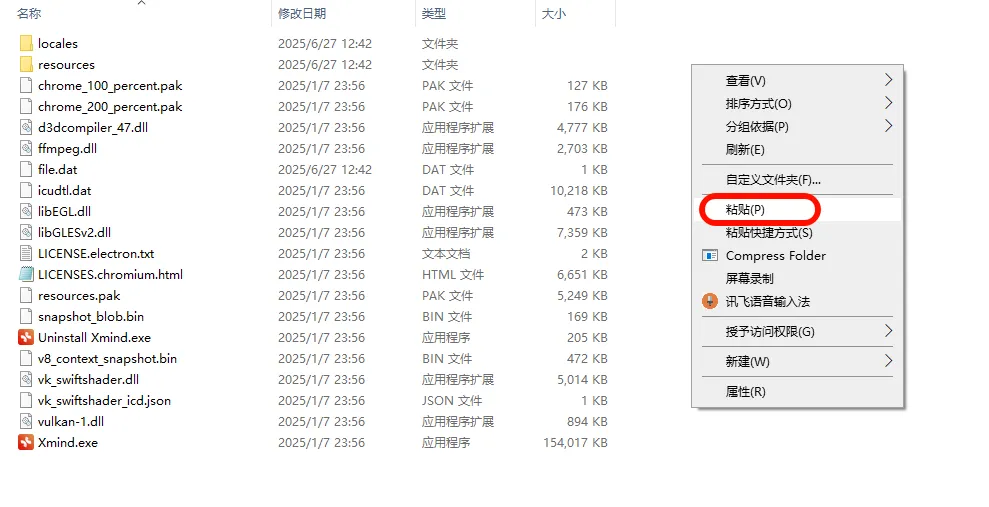Viewport: 989px width, 507px height.
Task: Select the vulkan-1.dll file name
Action: pos(71,421)
